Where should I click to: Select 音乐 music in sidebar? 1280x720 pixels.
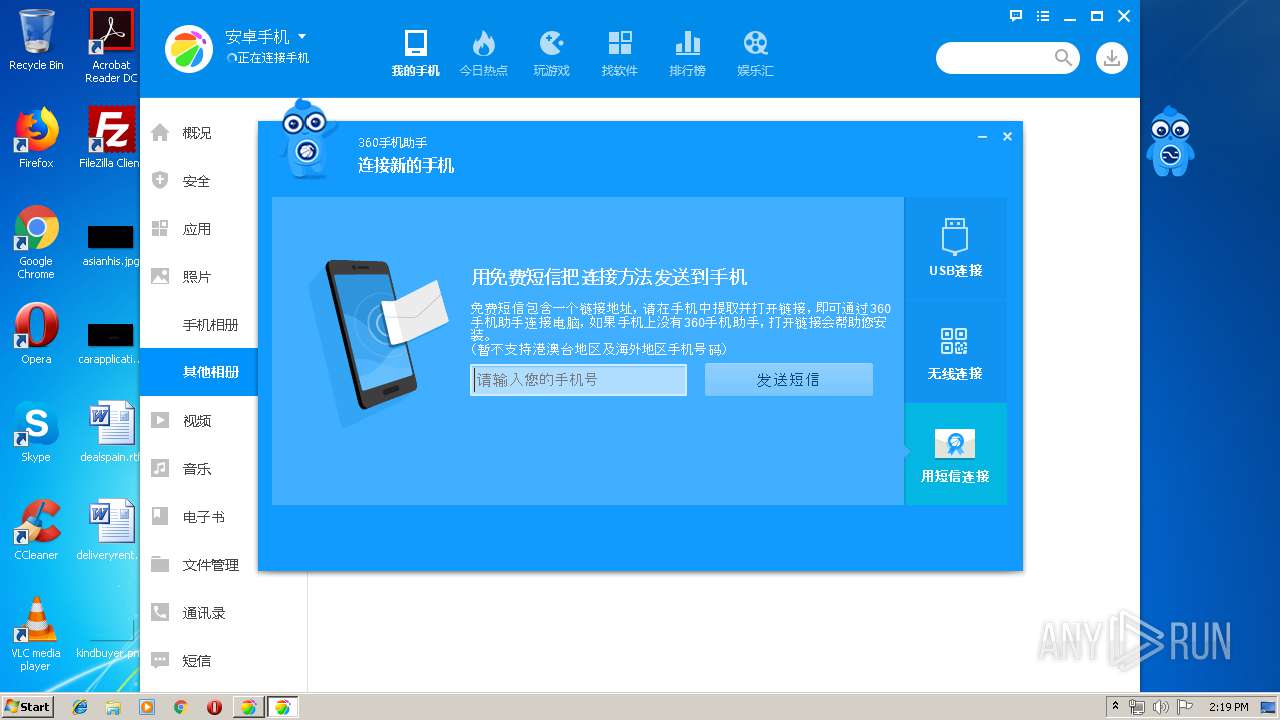coord(198,469)
